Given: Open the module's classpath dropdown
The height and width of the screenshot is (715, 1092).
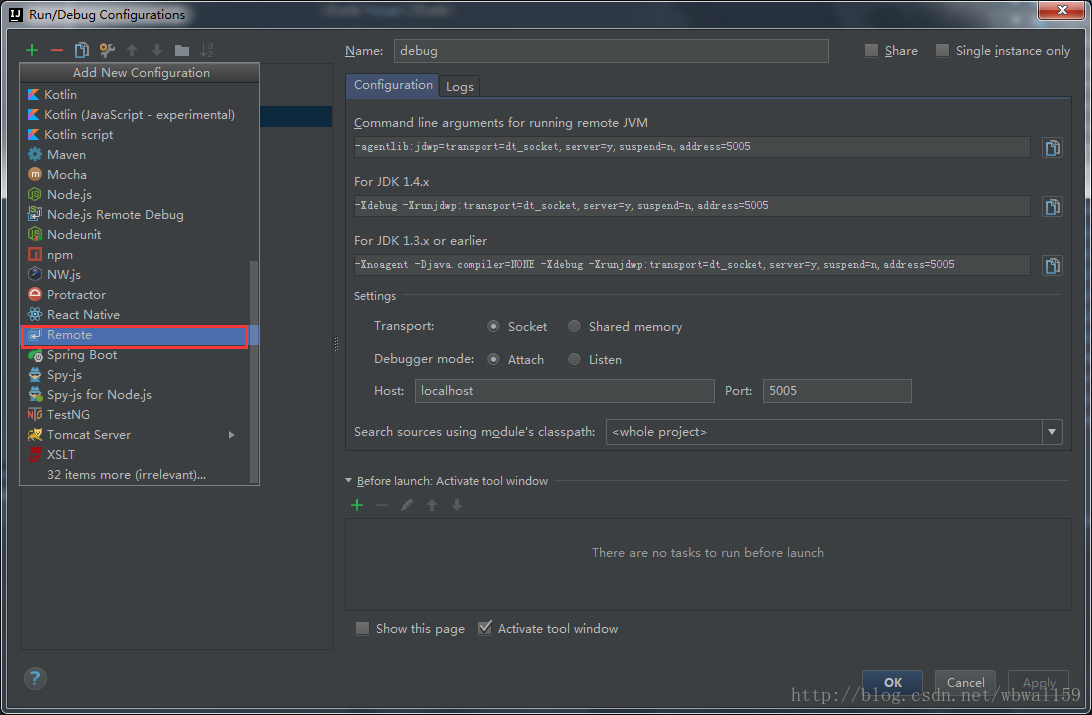Looking at the screenshot, I should coord(1052,432).
